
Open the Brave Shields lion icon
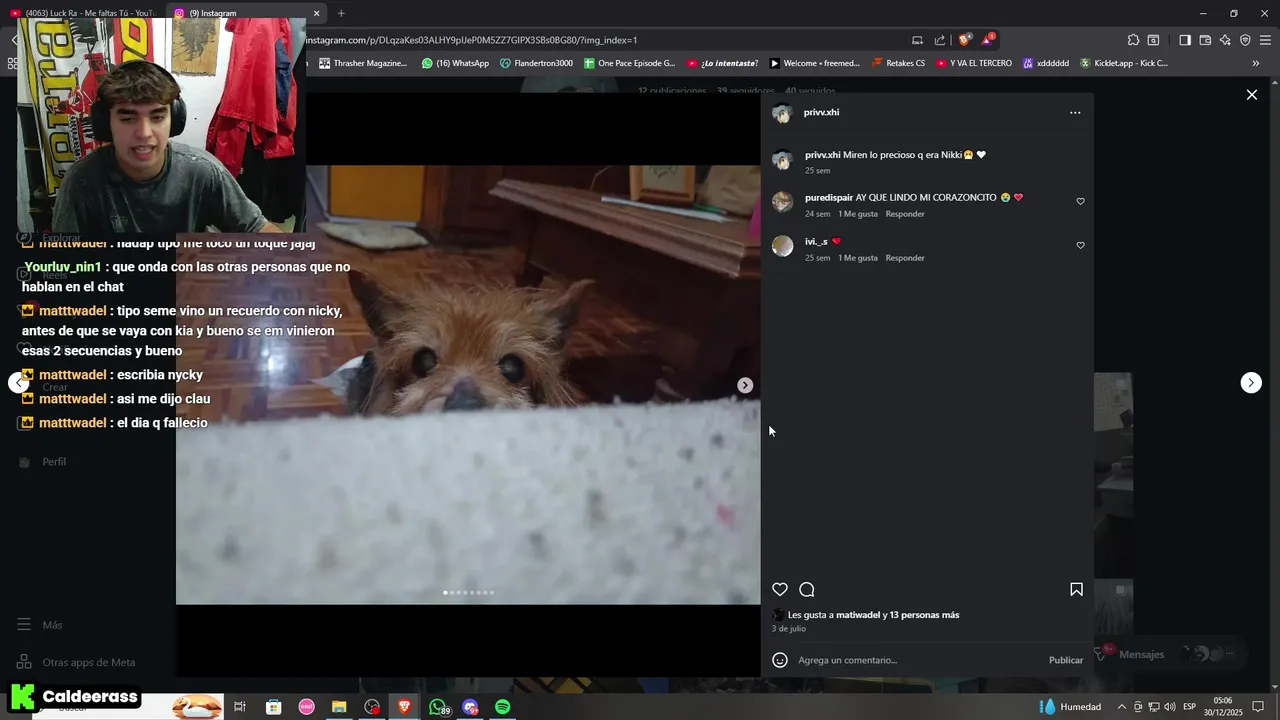tap(964, 40)
